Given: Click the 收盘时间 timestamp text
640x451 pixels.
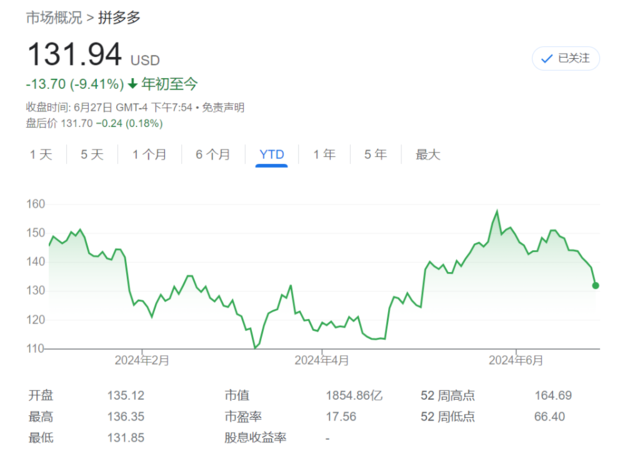Looking at the screenshot, I should coord(109,108).
